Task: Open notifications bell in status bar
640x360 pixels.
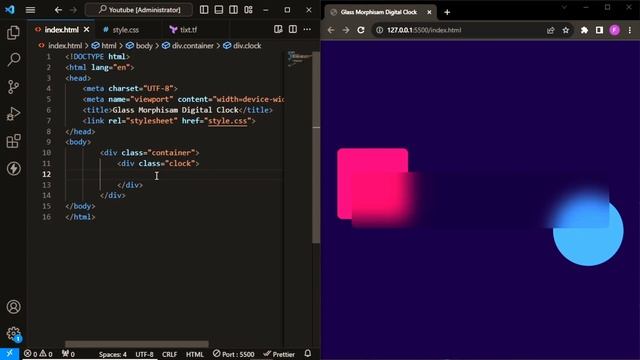Action: click(308, 353)
